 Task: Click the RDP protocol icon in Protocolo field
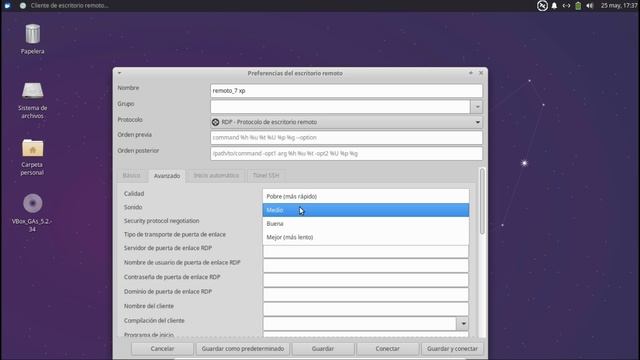(216, 122)
